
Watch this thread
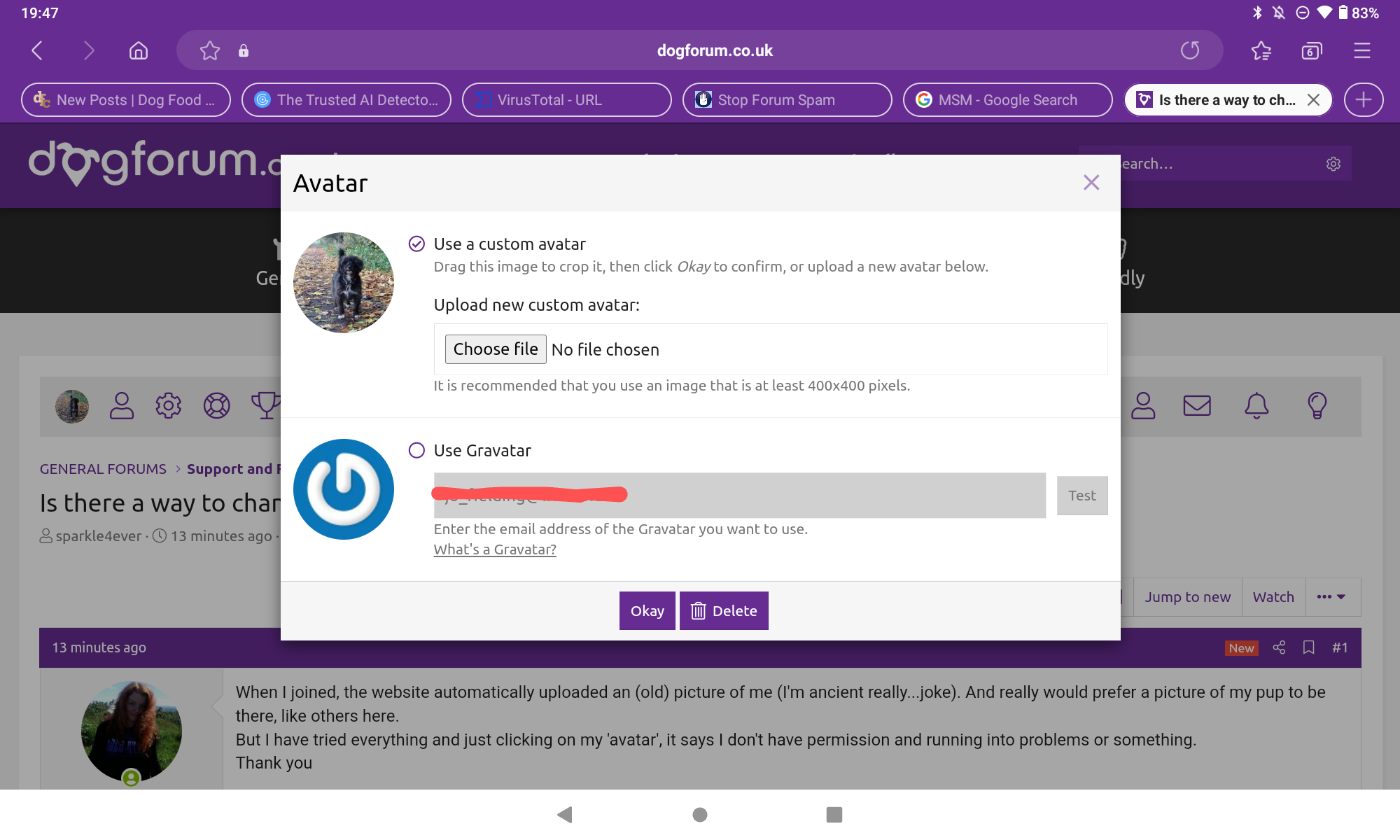pyautogui.click(x=1273, y=597)
